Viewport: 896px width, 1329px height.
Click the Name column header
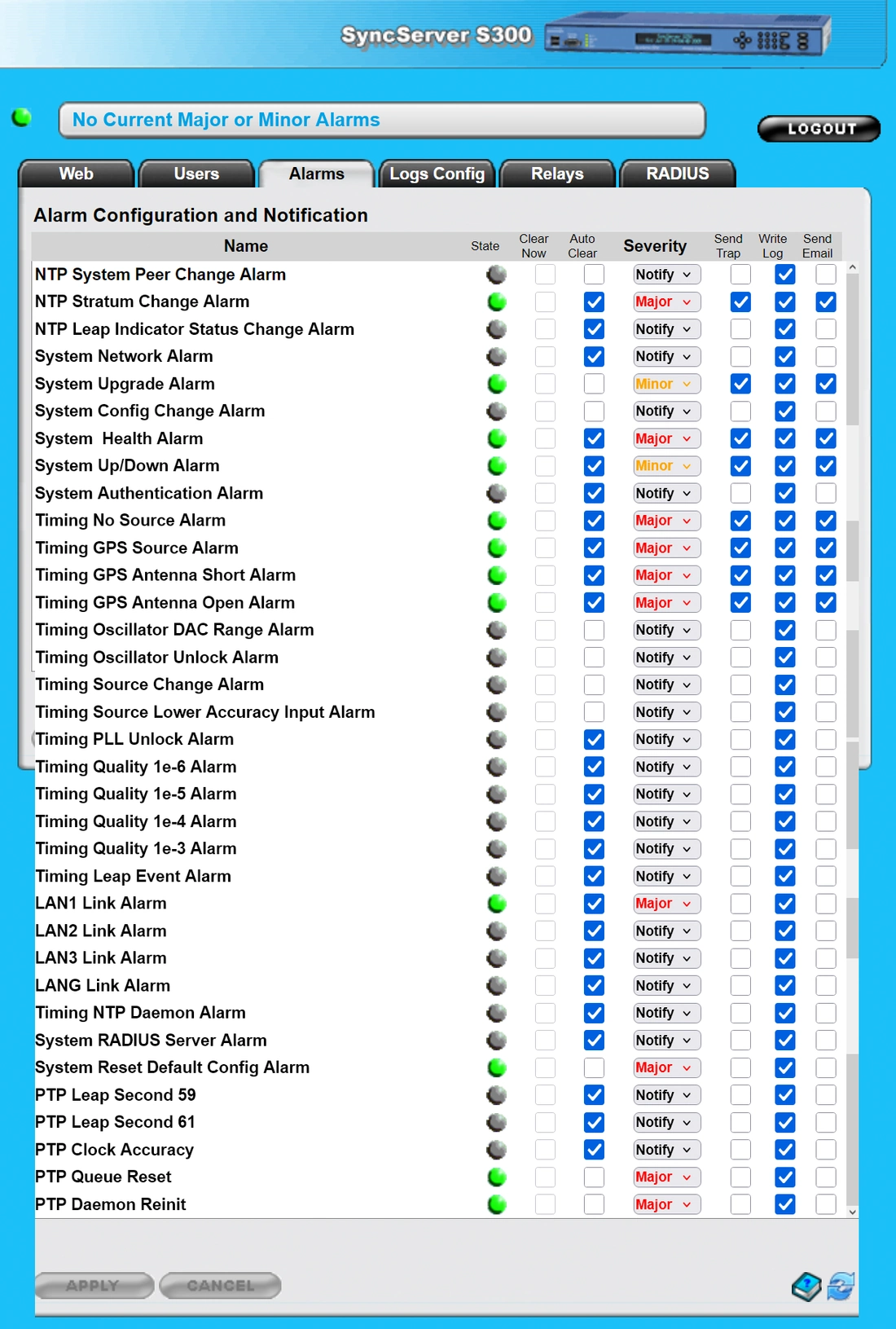click(x=246, y=246)
